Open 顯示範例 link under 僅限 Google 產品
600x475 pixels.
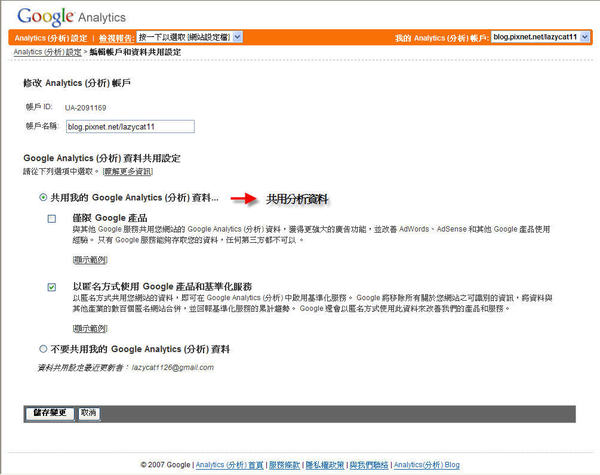(x=90, y=260)
